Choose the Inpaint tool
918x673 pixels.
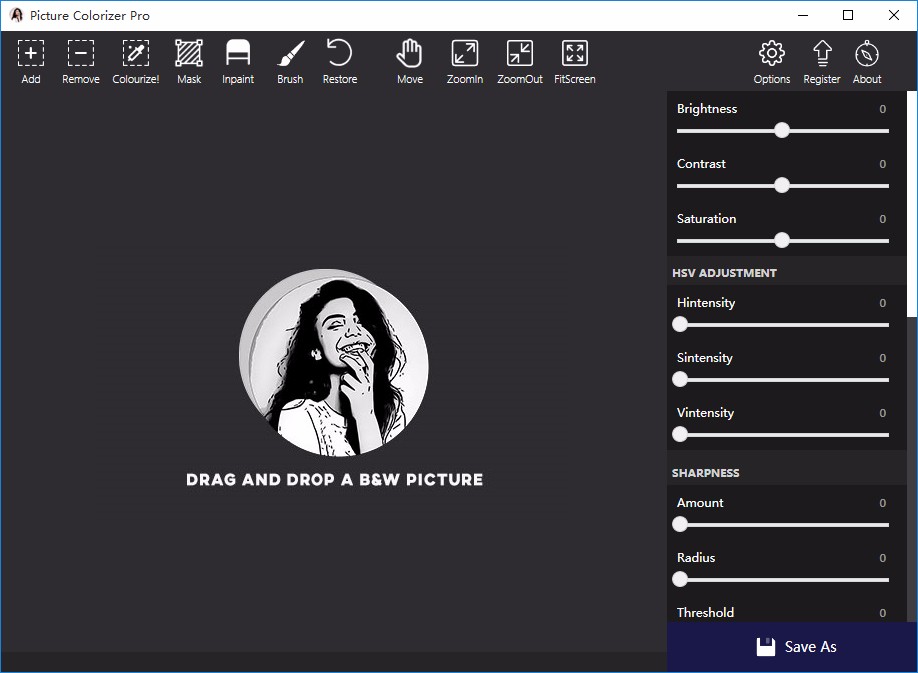click(x=238, y=54)
